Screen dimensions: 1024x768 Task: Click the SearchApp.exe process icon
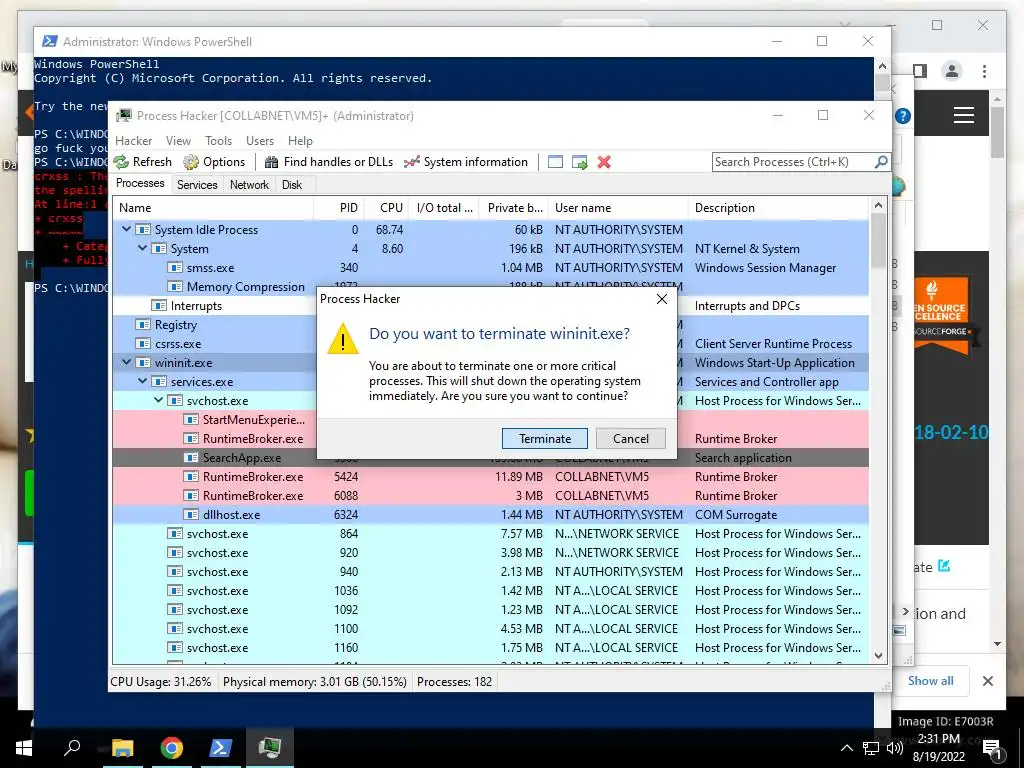[x=191, y=458]
